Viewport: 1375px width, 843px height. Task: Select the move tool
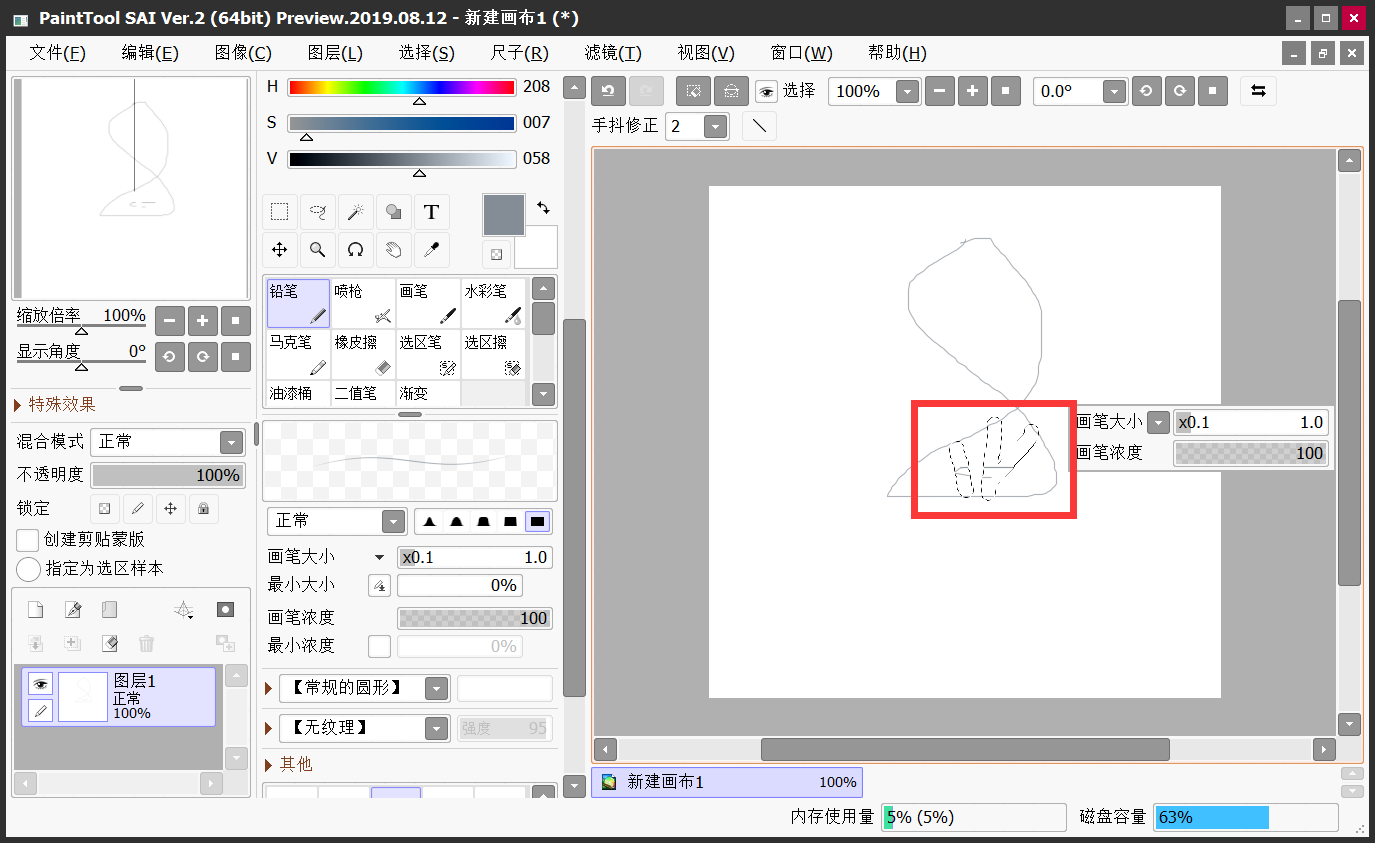pos(280,250)
